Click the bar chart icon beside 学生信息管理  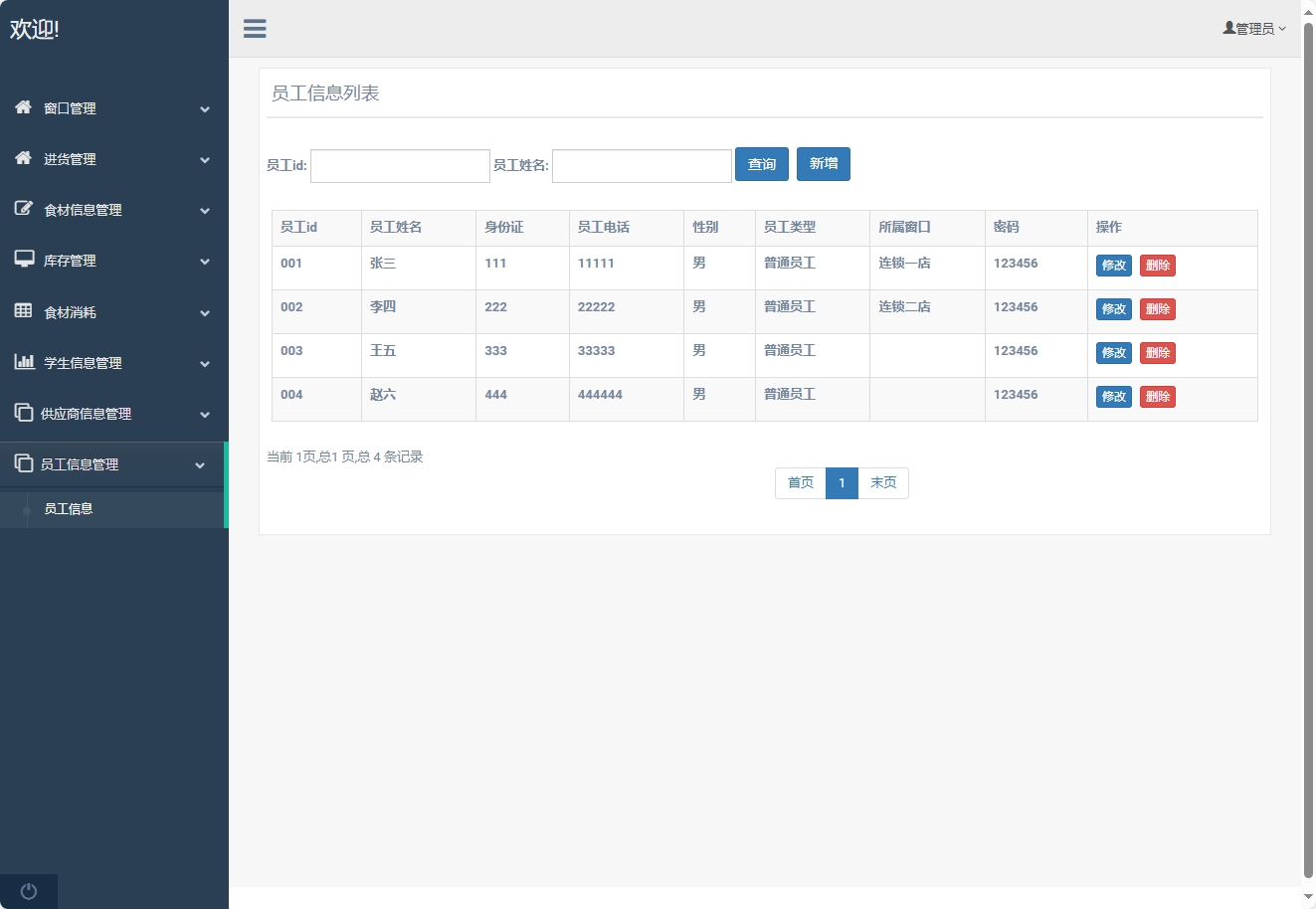coord(24,362)
